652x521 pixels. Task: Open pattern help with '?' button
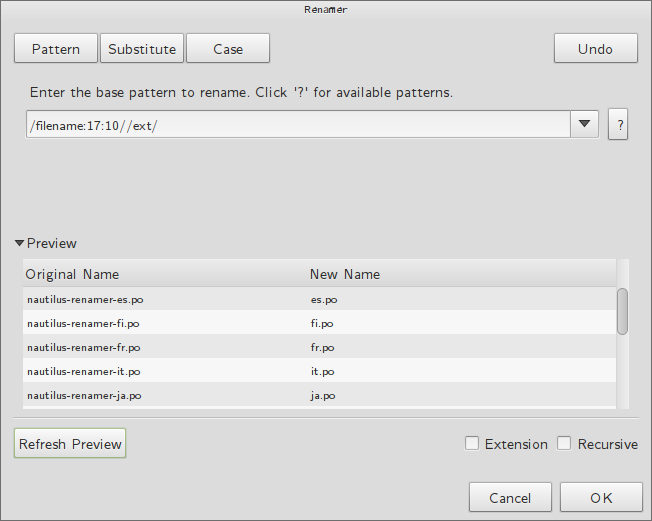(618, 125)
